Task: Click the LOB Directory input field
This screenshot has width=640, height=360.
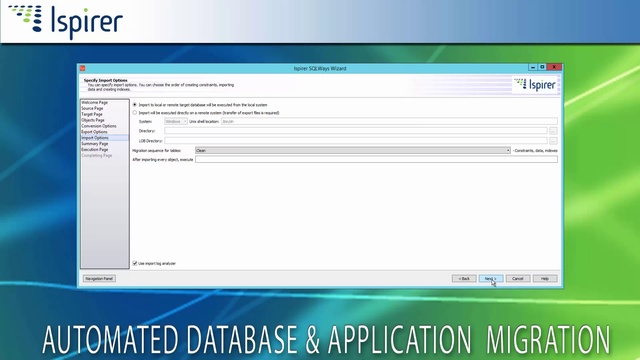Action: [x=356, y=140]
